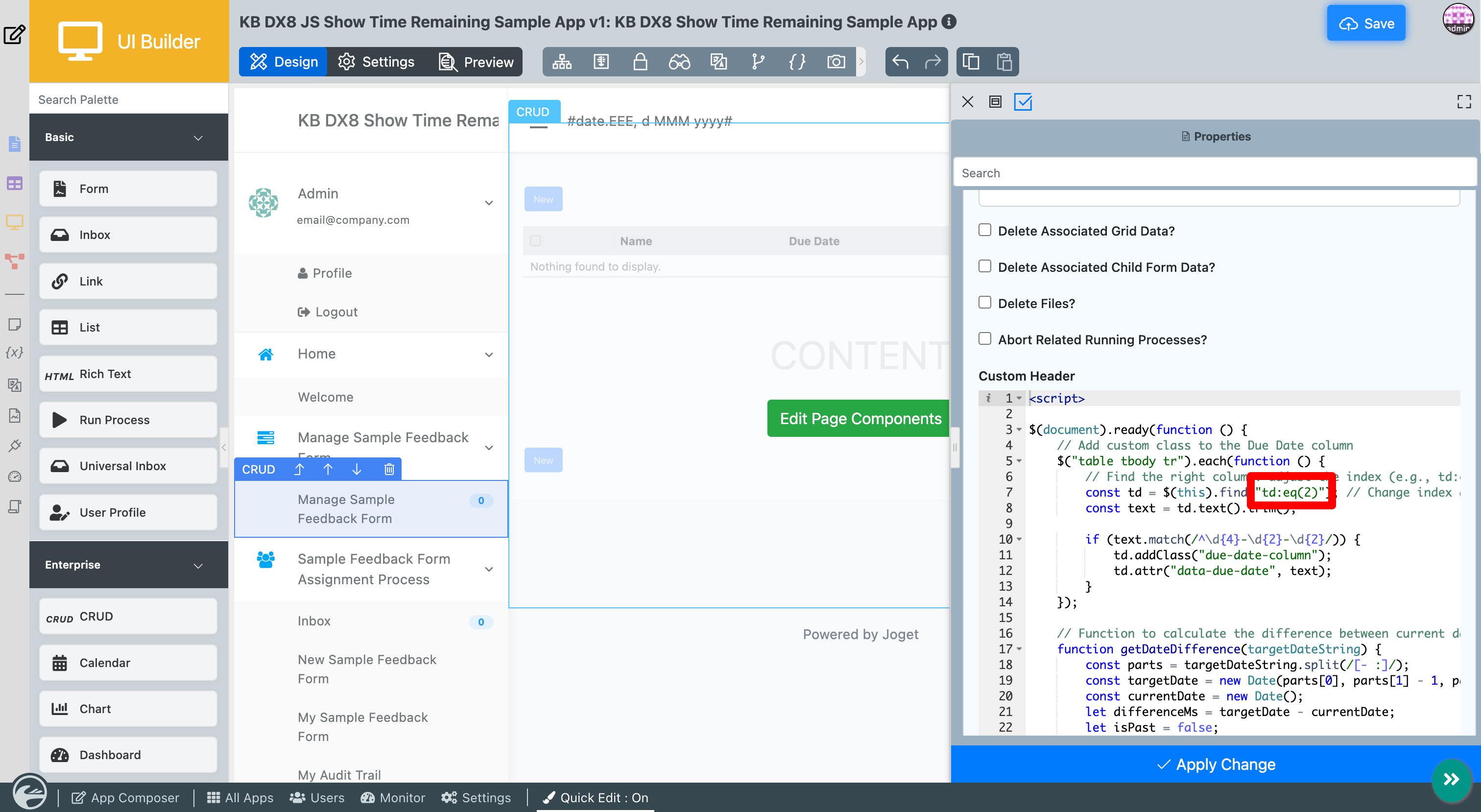Check Delete Associated Grid Data option

[x=985, y=230]
